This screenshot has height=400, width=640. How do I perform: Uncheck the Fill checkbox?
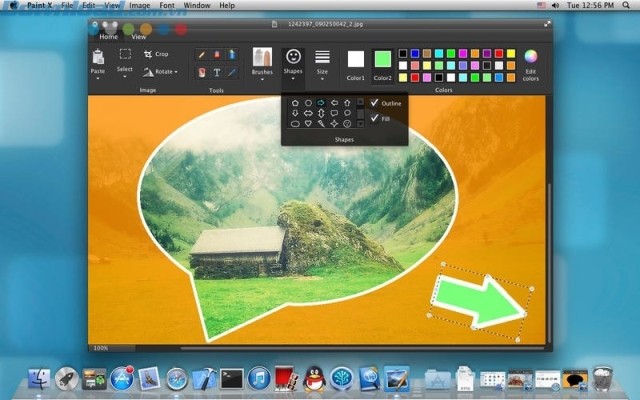click(x=374, y=119)
